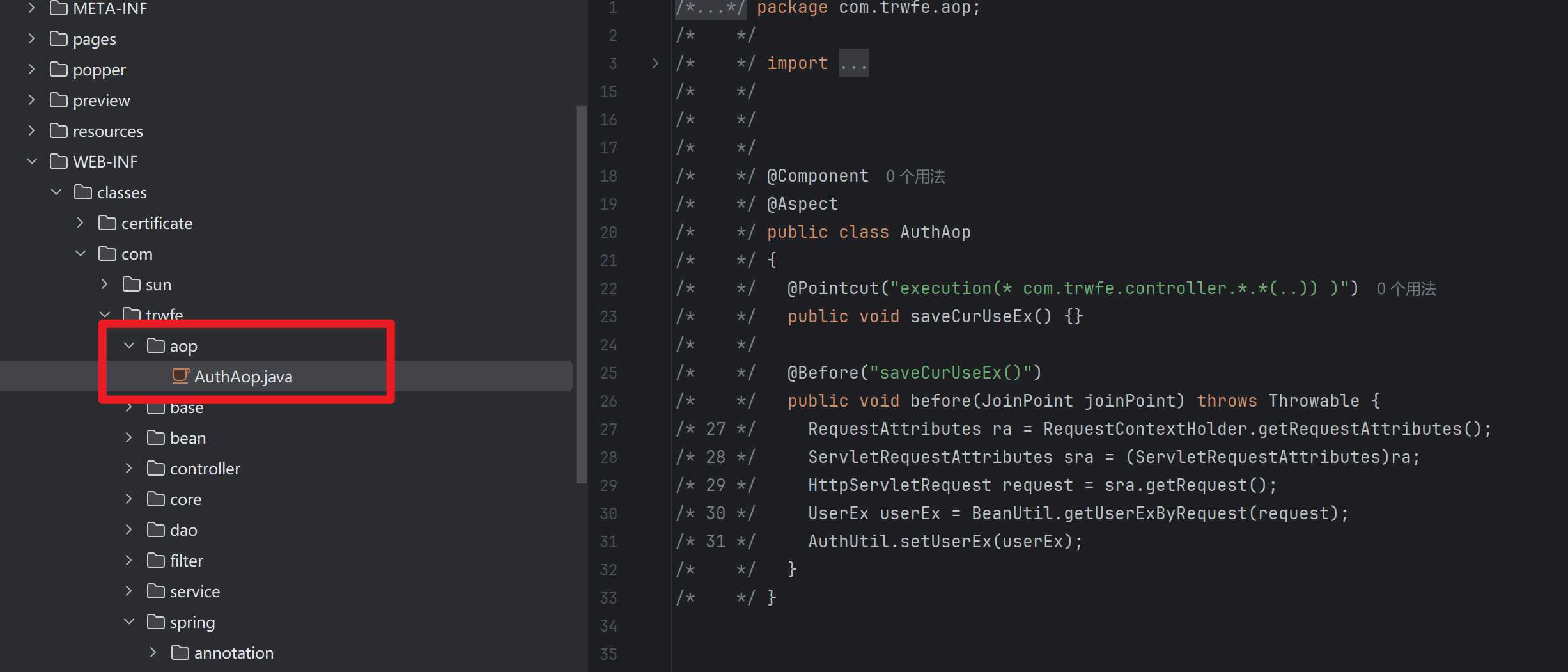Screen dimensions: 1568x672
Task: Click the package name com.trwfe.aop
Action: tap(904, 8)
